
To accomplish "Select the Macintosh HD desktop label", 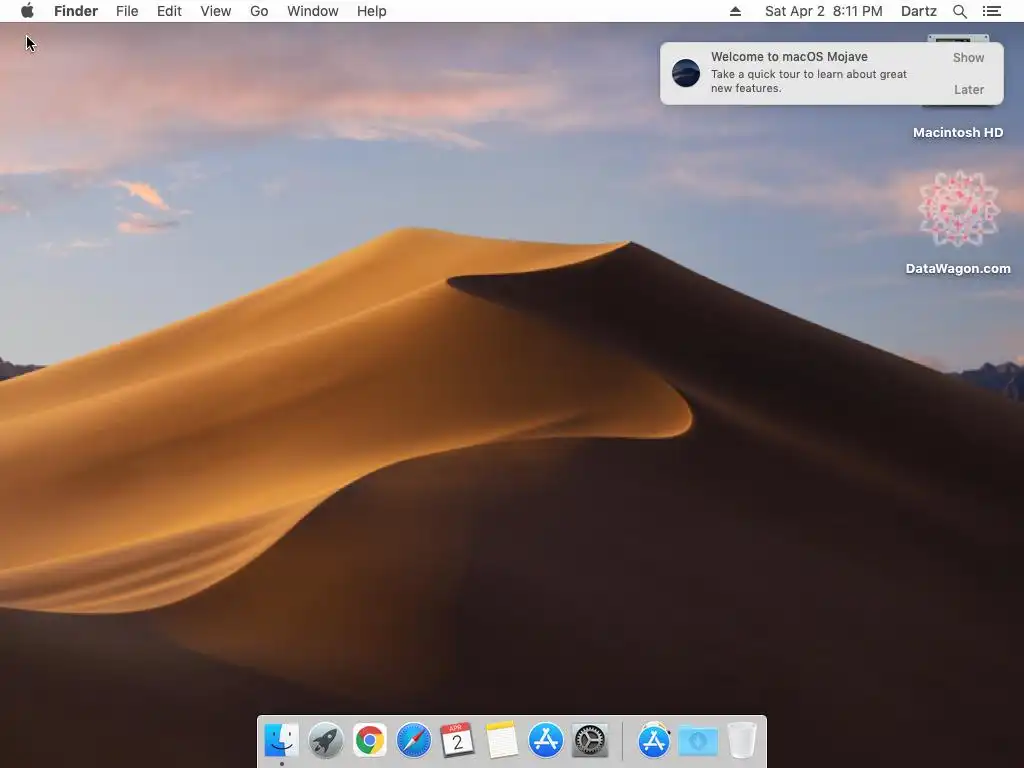I will pyautogui.click(x=958, y=133).
